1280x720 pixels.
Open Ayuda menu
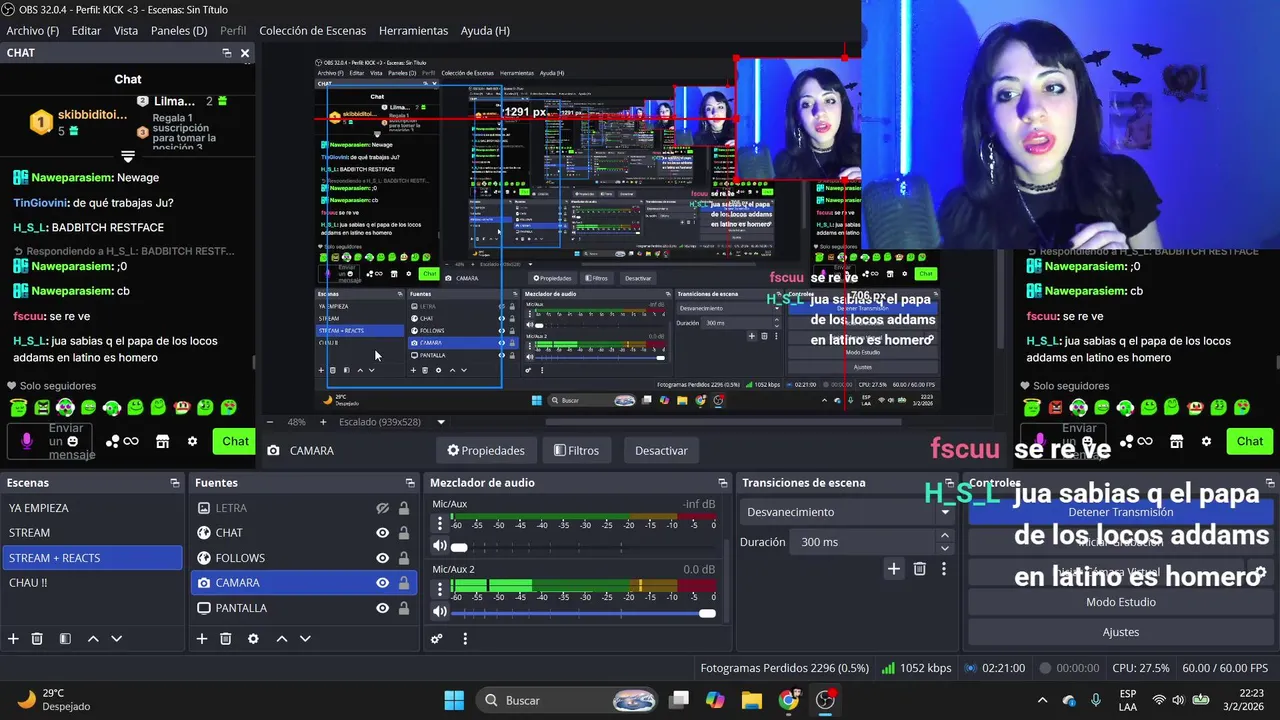[485, 31]
